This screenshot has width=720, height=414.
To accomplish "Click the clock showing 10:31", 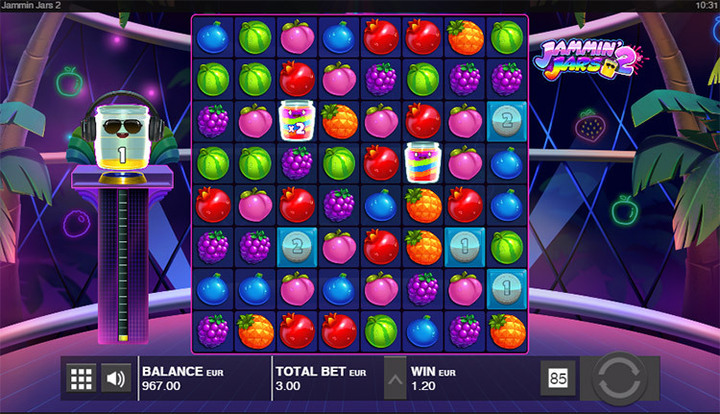I will [707, 6].
